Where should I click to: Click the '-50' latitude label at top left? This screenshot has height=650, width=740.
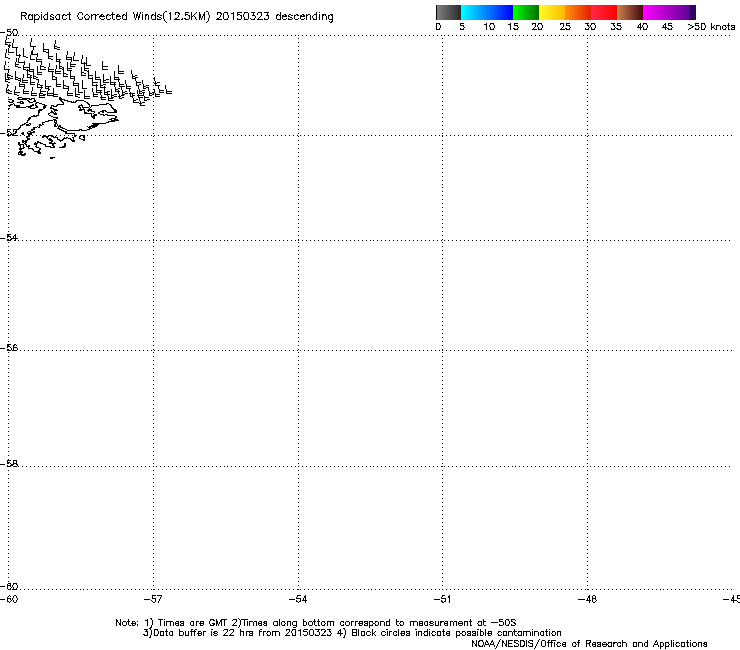(x=9, y=33)
